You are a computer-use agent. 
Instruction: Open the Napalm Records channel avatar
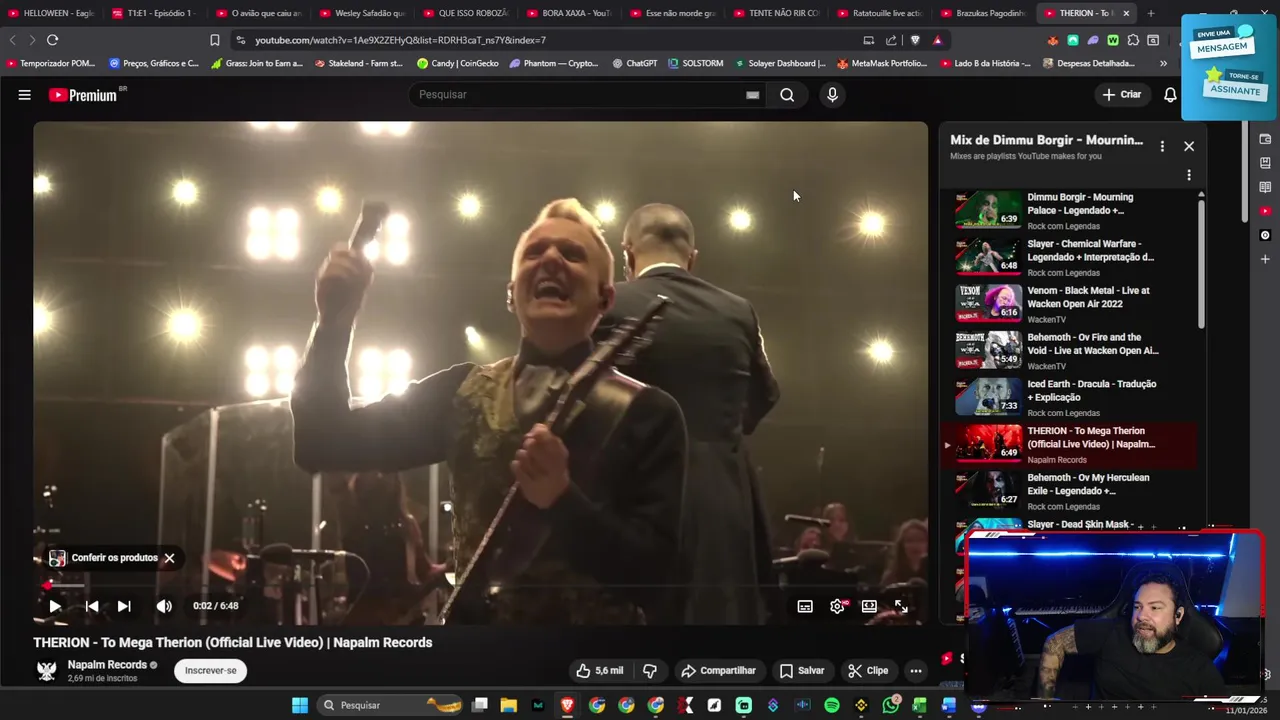[47, 671]
